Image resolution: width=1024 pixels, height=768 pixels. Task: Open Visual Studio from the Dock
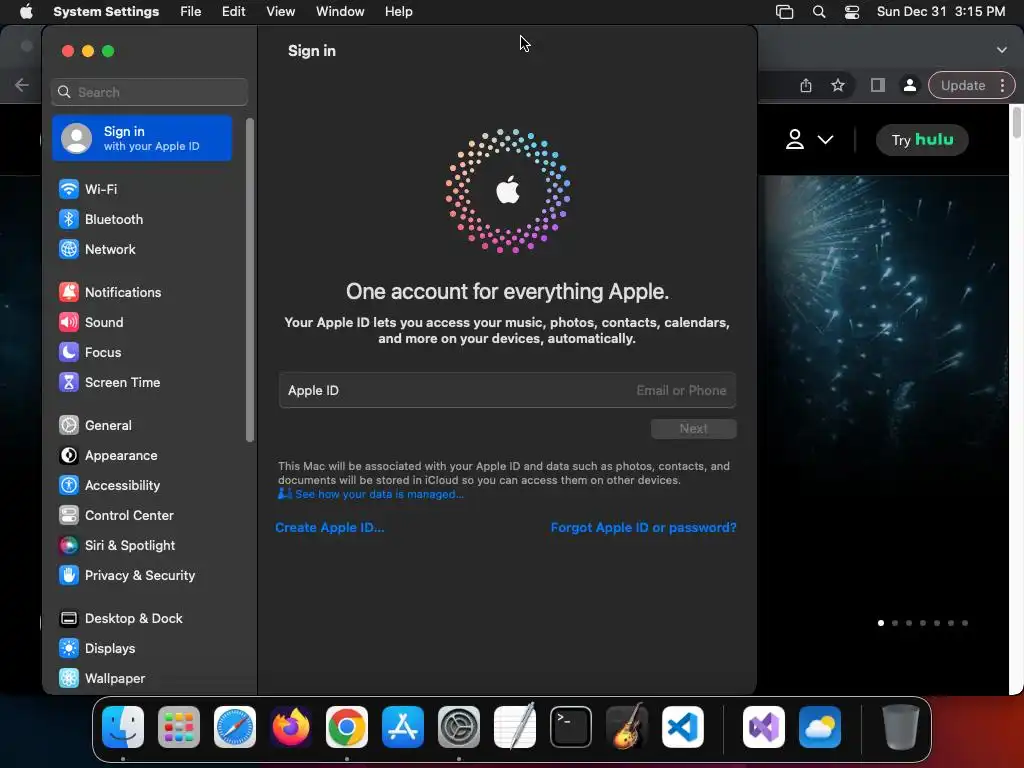pos(764,727)
